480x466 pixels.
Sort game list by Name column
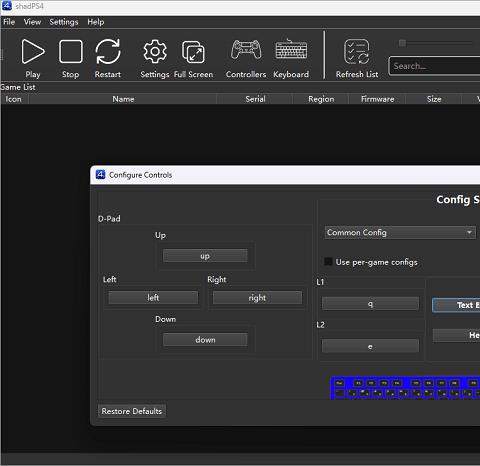[123, 99]
